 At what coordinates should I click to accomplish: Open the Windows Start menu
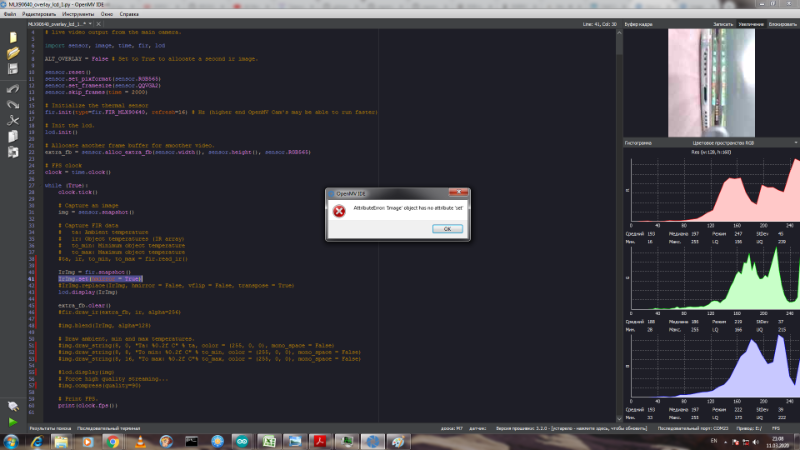point(11,441)
